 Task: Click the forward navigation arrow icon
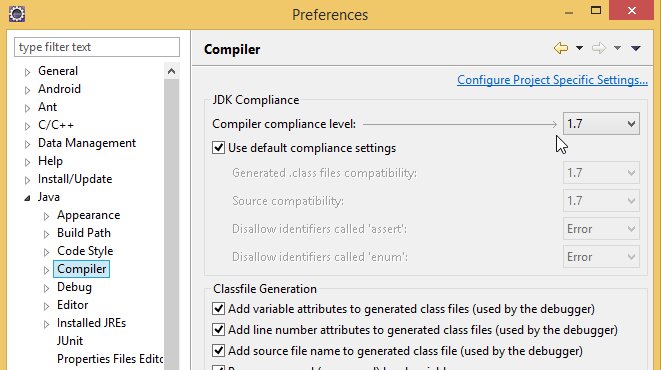point(599,48)
